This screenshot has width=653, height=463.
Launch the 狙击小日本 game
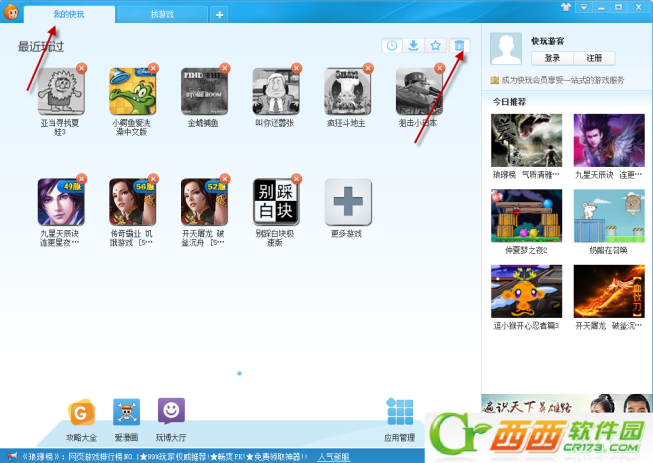pos(419,92)
